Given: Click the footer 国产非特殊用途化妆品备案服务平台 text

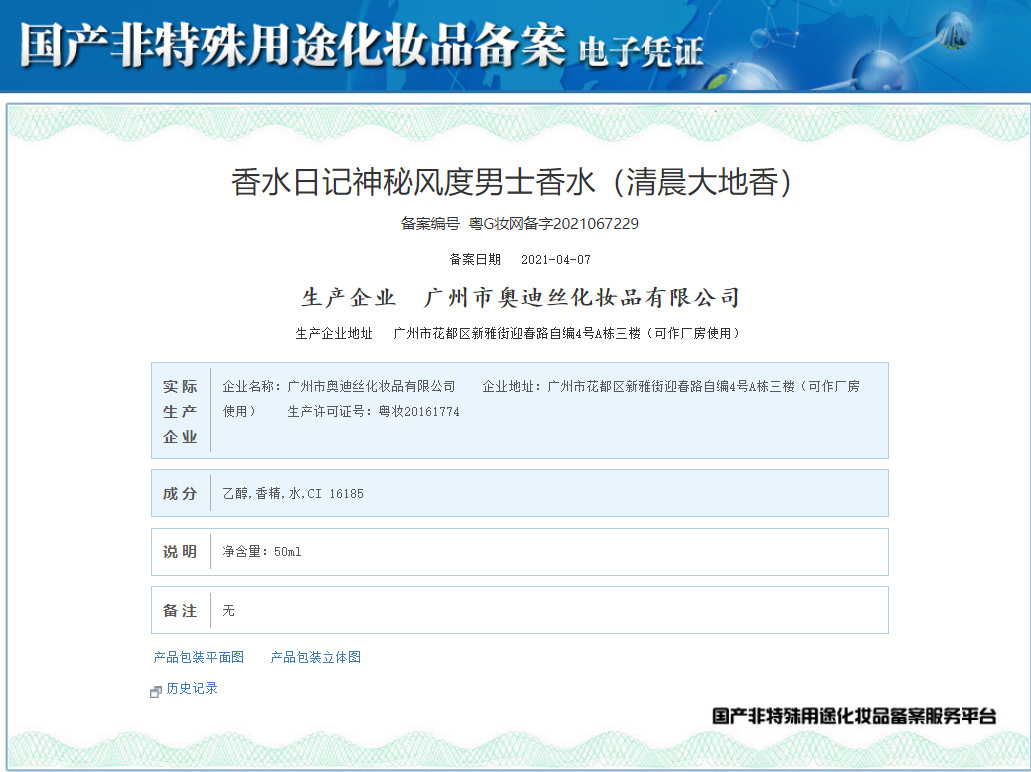Looking at the screenshot, I should pyautogui.click(x=854, y=716).
